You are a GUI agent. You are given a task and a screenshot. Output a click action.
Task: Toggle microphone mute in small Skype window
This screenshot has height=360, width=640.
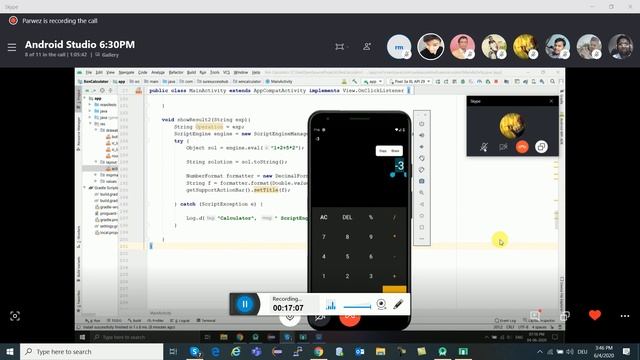pyautogui.click(x=484, y=147)
